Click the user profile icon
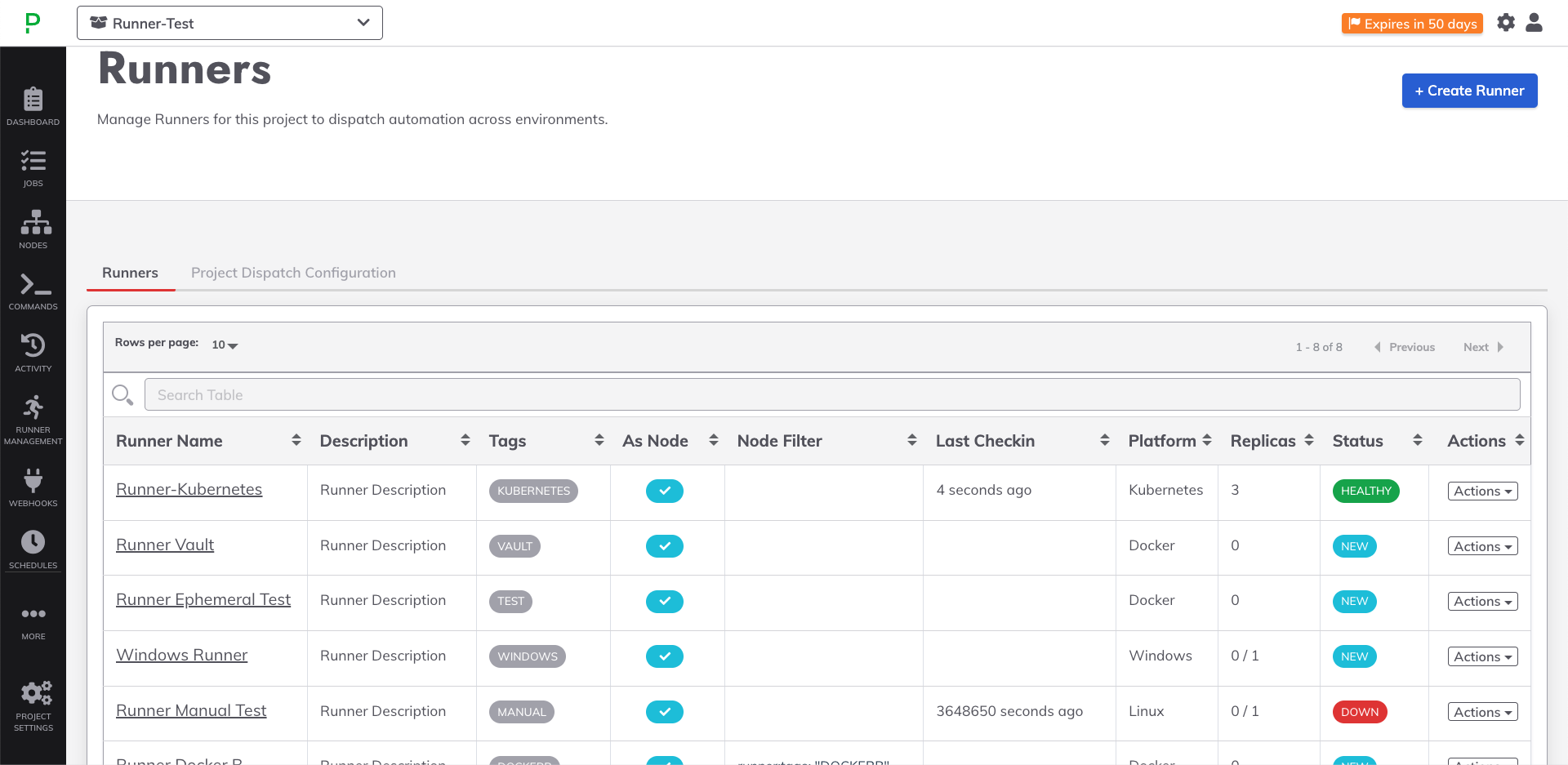The width and height of the screenshot is (1568, 765). [1534, 23]
